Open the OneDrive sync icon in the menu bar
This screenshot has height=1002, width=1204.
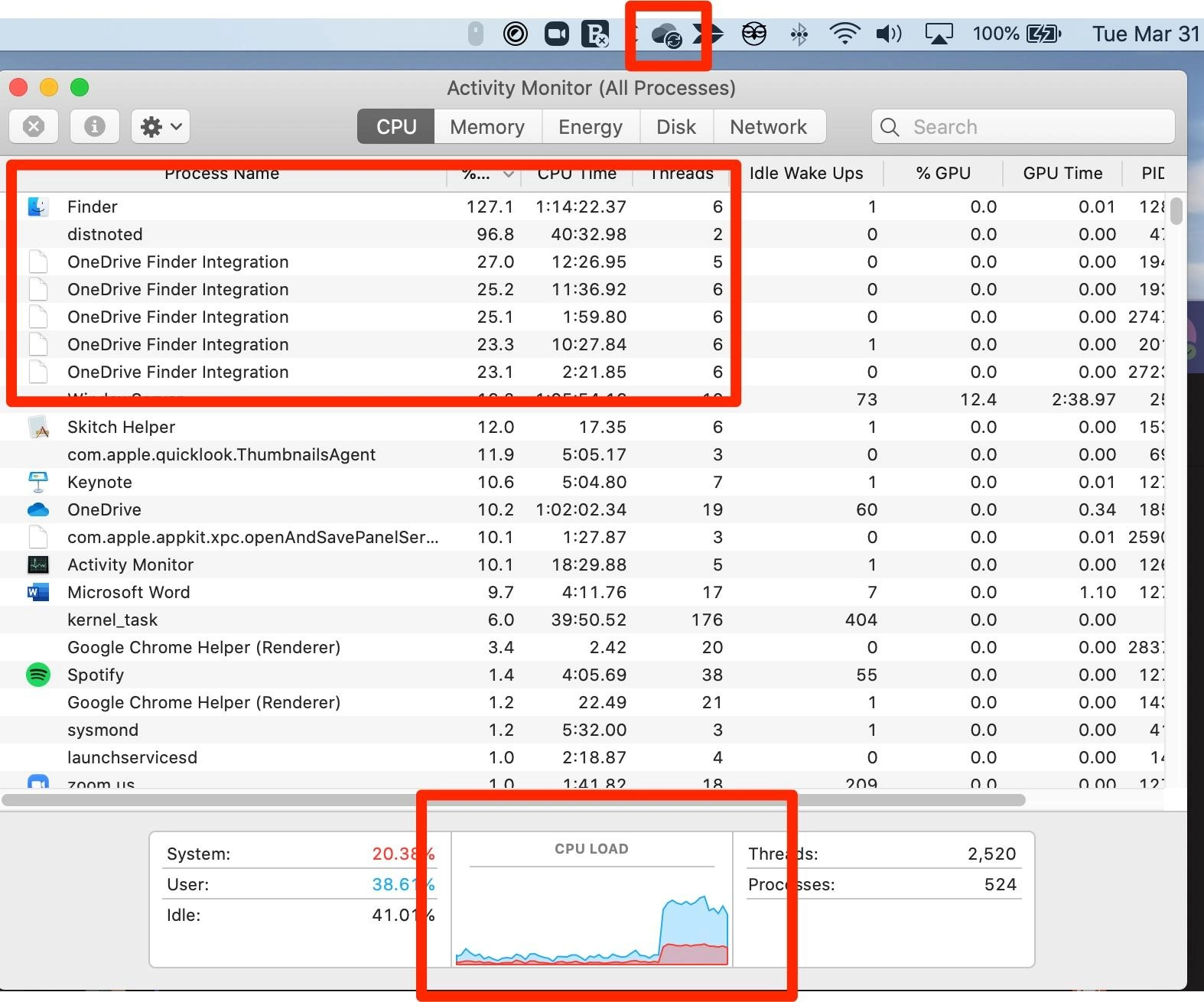click(x=666, y=35)
